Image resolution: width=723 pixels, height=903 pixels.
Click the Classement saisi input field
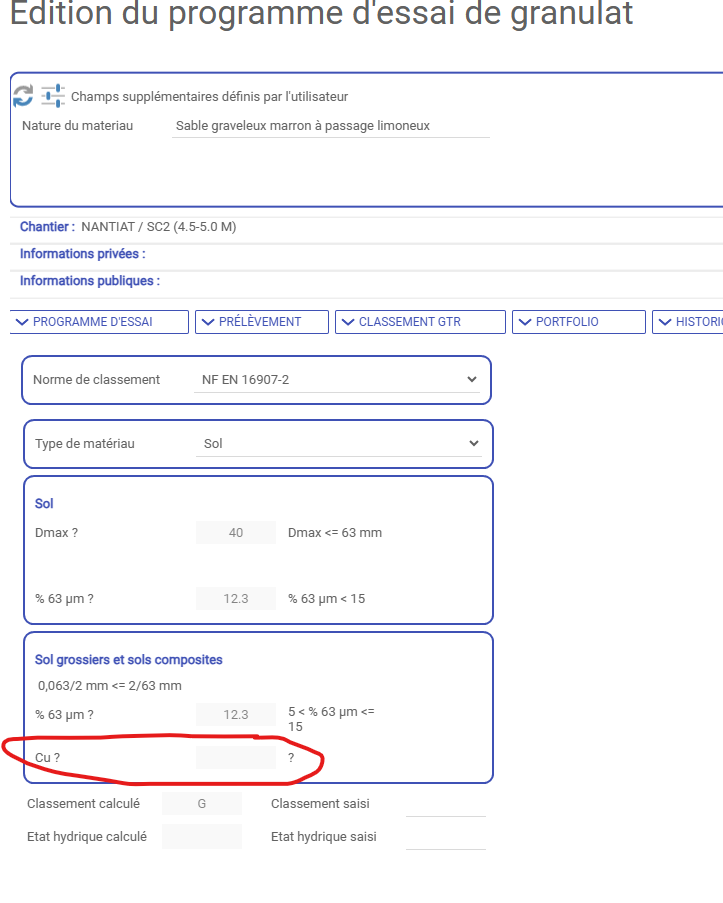pyautogui.click(x=445, y=804)
